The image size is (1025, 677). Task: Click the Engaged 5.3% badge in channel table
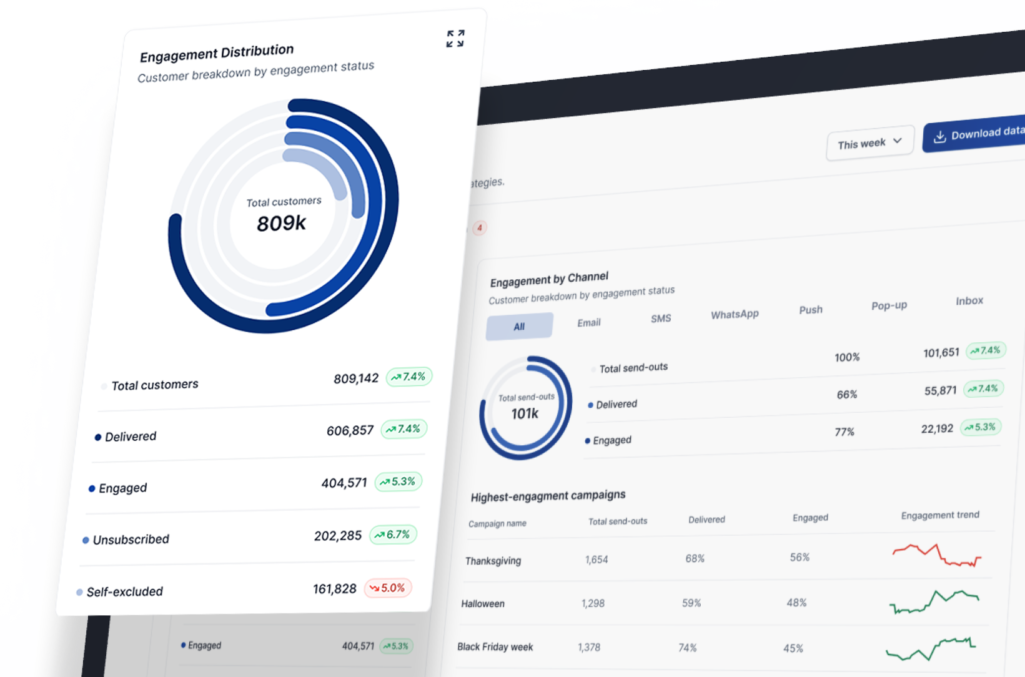point(981,427)
